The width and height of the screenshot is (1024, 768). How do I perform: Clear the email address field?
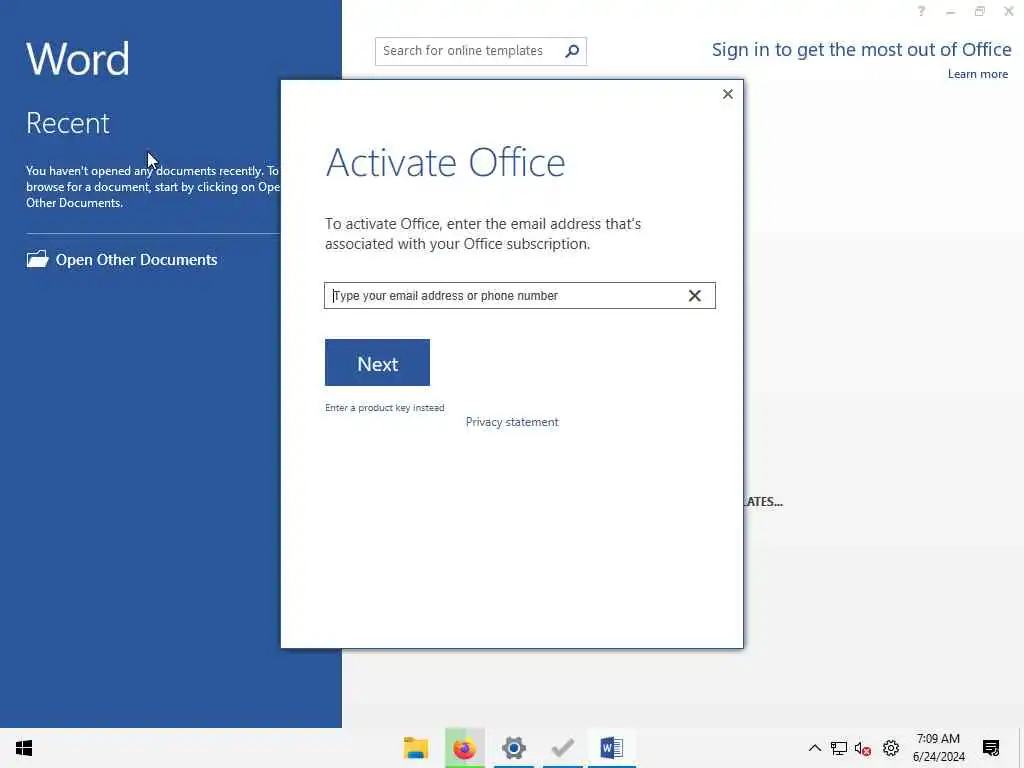point(694,296)
